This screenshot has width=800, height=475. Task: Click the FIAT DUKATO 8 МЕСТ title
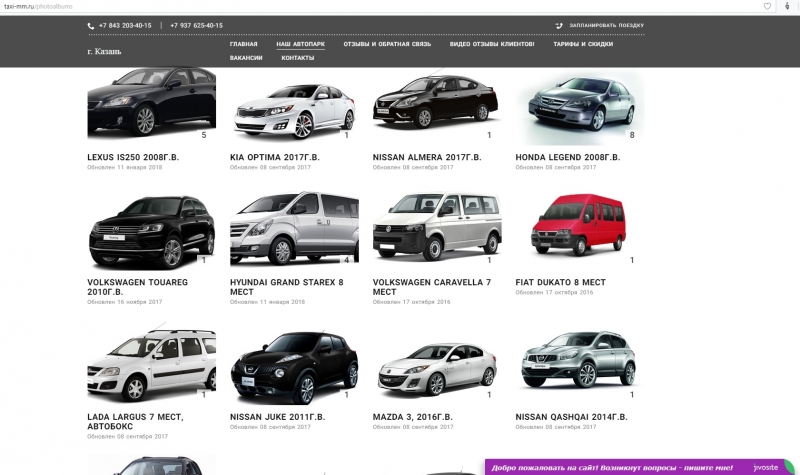pyautogui.click(x=561, y=282)
